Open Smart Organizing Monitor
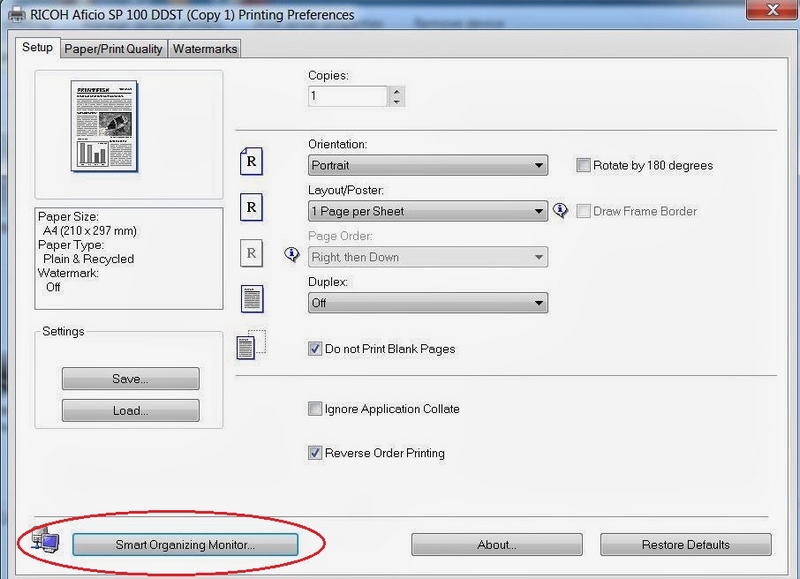Image resolution: width=800 pixels, height=579 pixels. coord(185,545)
